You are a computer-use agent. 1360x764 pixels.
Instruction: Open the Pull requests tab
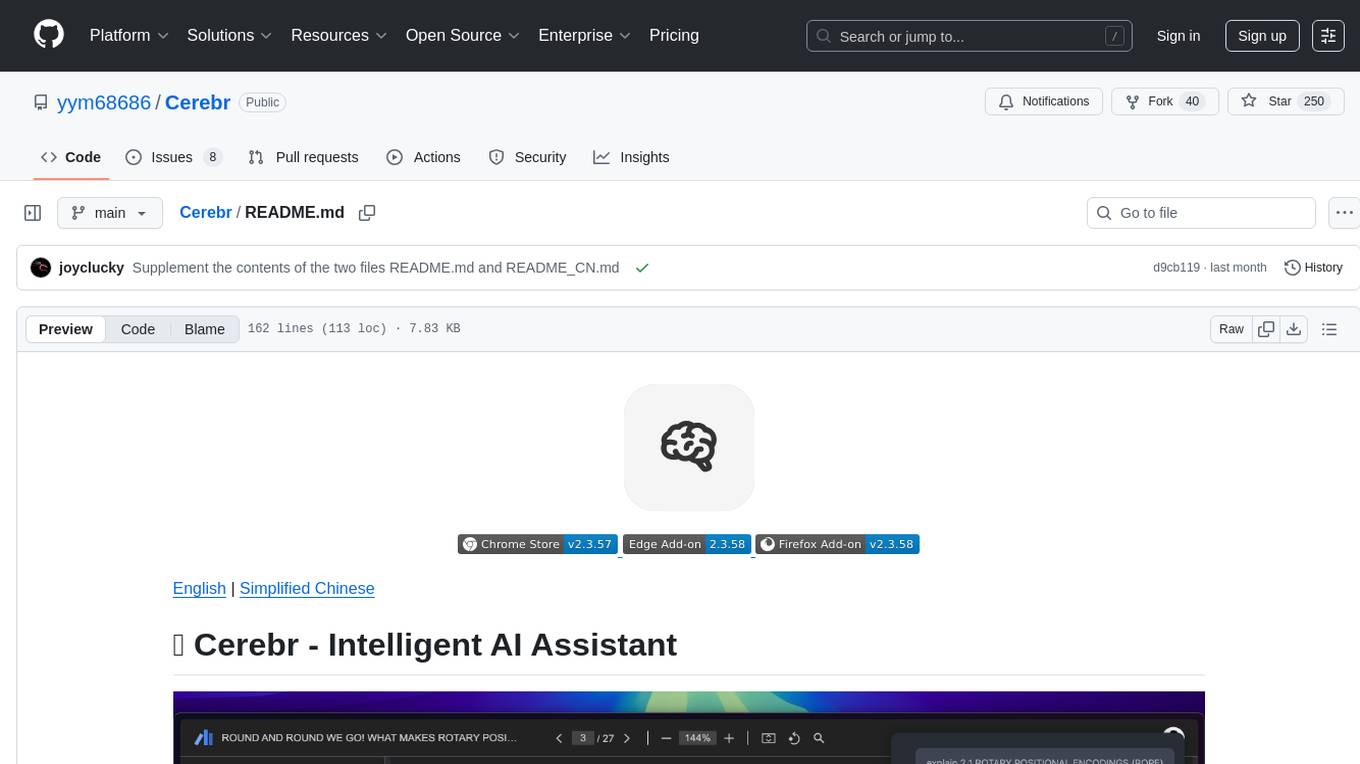pyautogui.click(x=303, y=157)
